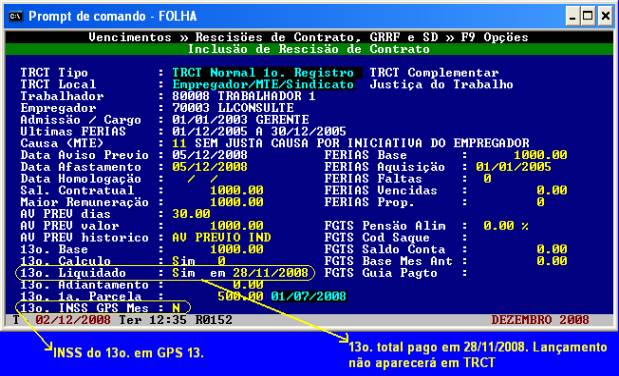Click status bar code R0152
This screenshot has height=376, width=619.
[214, 320]
